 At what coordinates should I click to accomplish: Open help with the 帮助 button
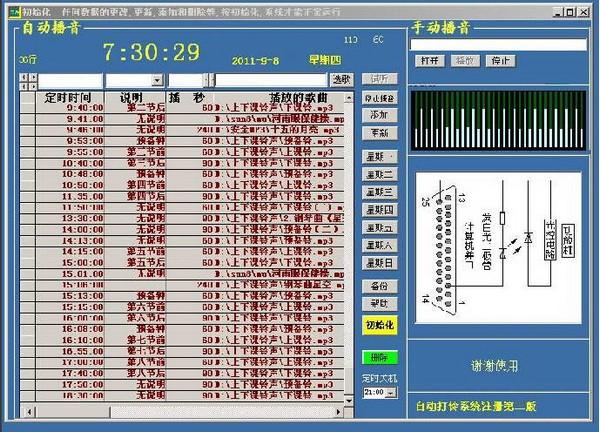[380, 304]
